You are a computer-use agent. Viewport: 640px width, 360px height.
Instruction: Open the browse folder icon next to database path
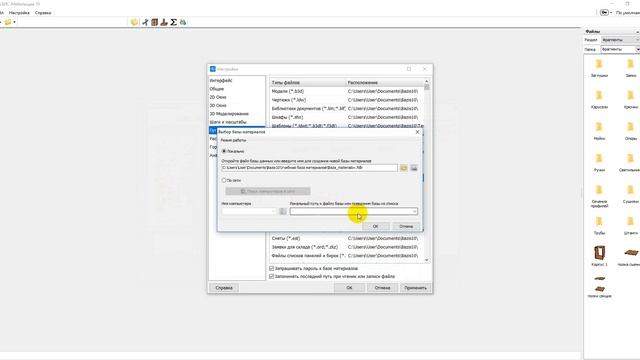(x=404, y=168)
